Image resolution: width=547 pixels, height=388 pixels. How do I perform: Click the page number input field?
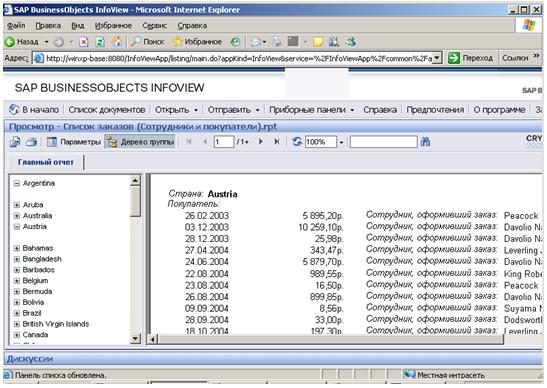pyautogui.click(x=224, y=142)
